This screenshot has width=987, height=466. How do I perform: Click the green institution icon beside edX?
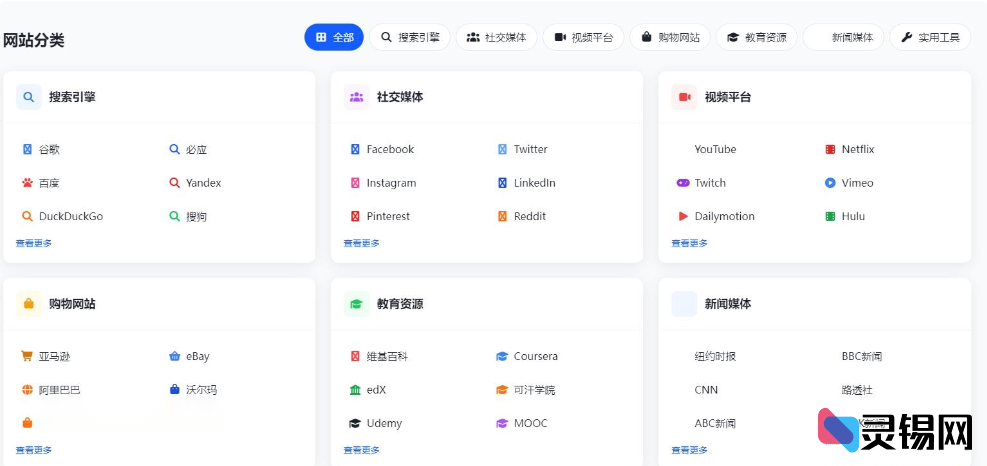tap(355, 390)
